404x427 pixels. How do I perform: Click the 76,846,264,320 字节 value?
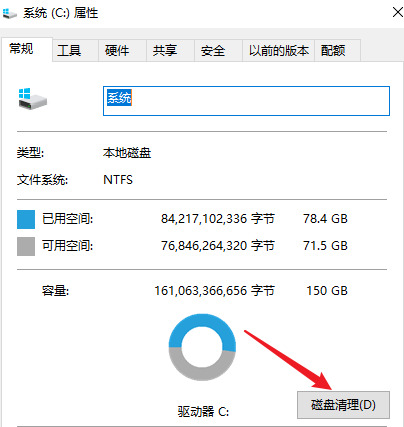[x=218, y=246]
